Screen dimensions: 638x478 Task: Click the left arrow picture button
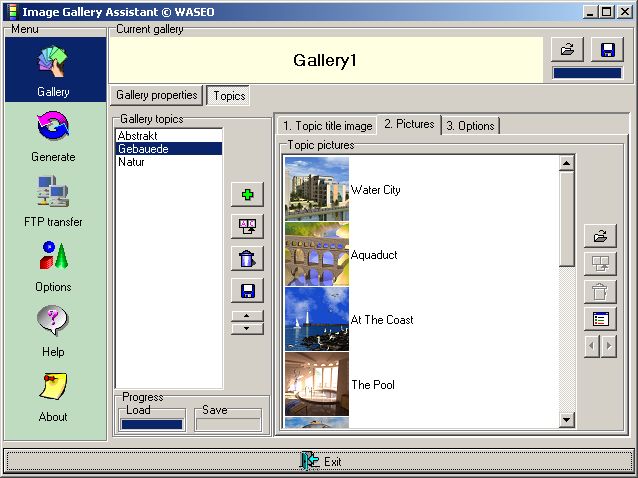click(592, 346)
